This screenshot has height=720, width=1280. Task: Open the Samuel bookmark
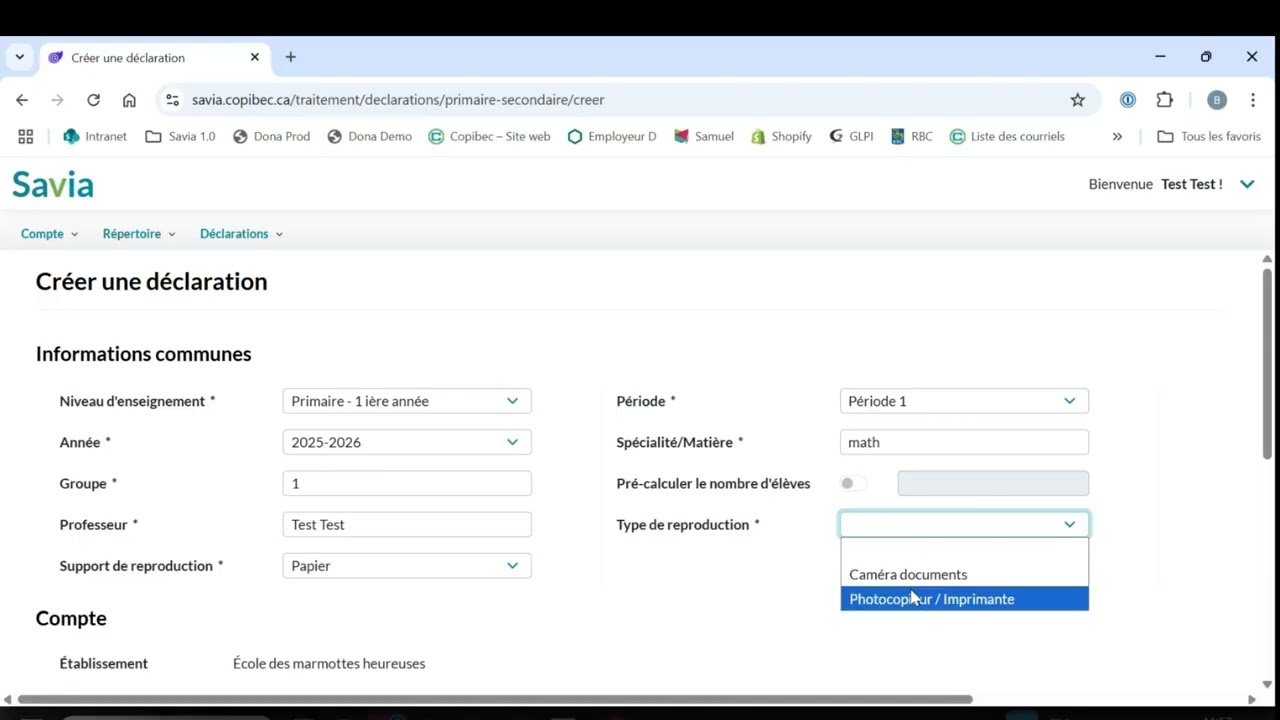704,136
